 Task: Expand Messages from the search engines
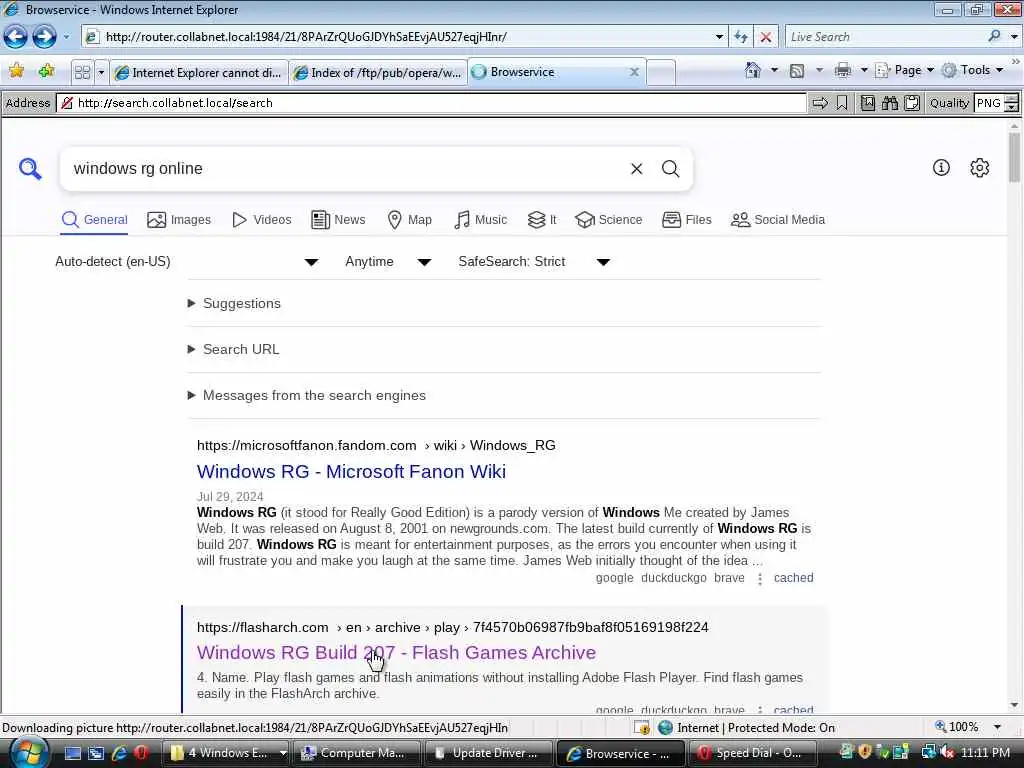click(306, 395)
